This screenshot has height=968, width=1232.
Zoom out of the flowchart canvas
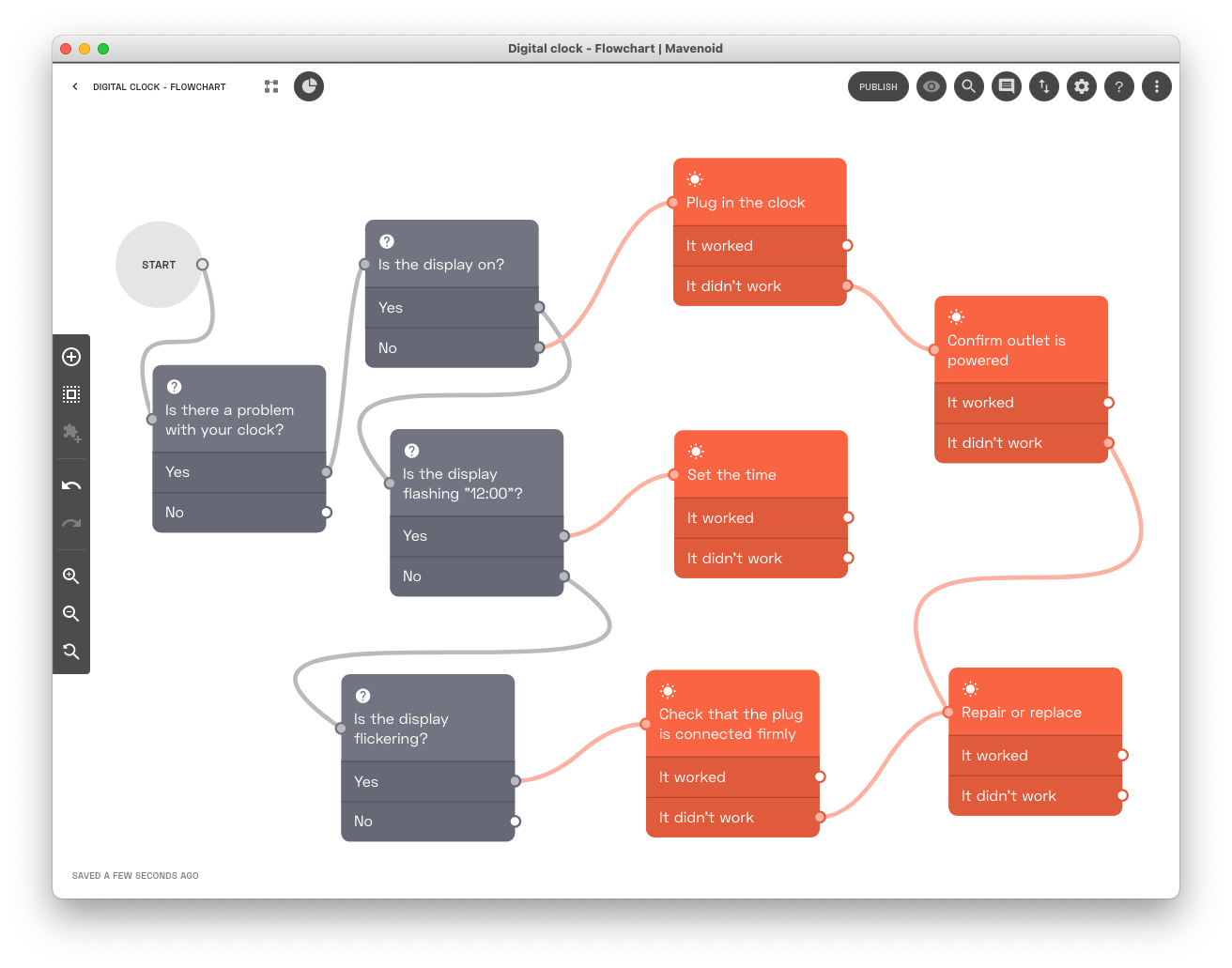point(71,614)
